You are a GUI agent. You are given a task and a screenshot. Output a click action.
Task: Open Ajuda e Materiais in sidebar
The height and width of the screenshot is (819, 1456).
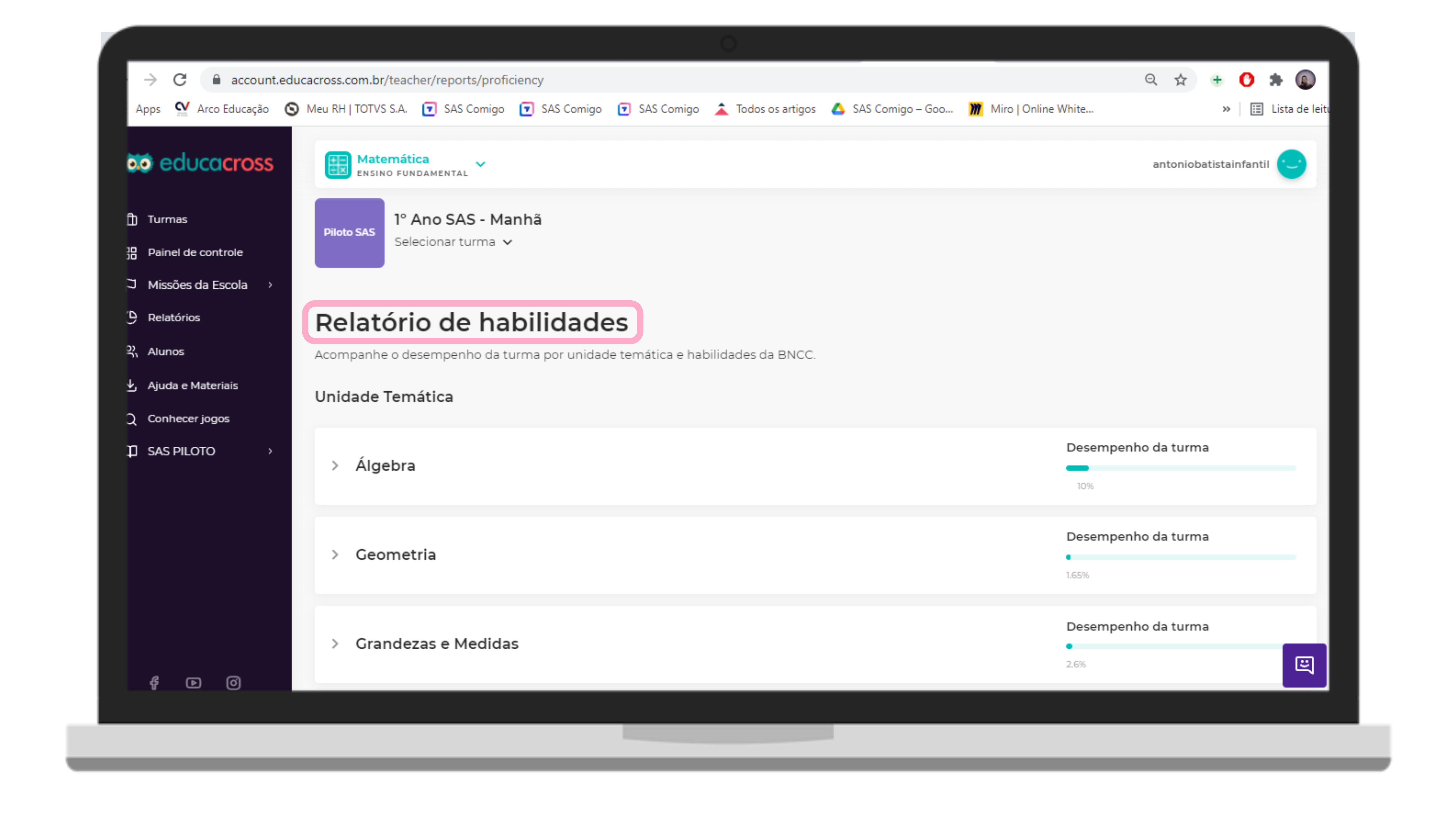pos(193,385)
